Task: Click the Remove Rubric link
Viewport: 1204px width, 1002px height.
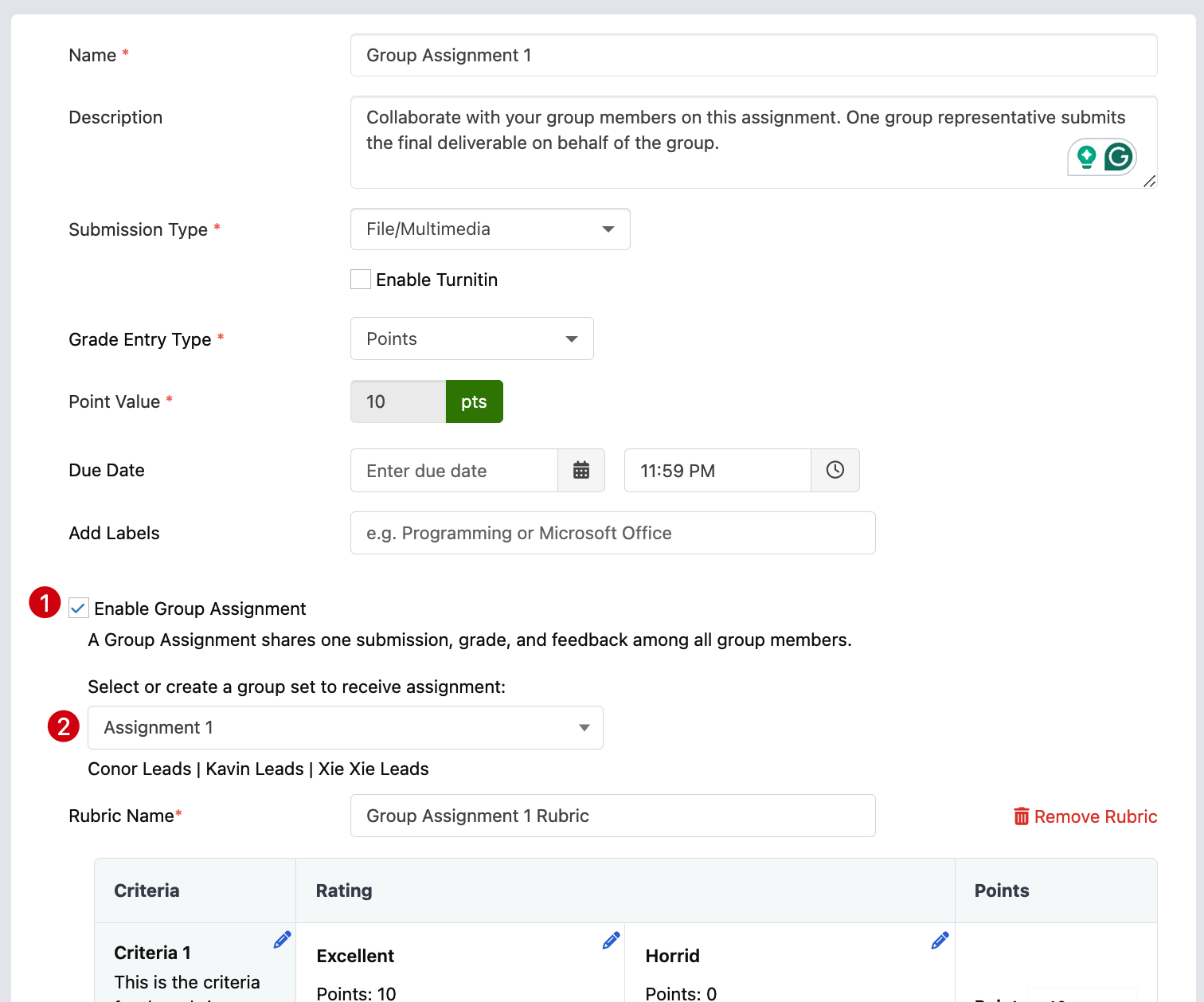Action: pos(1096,816)
